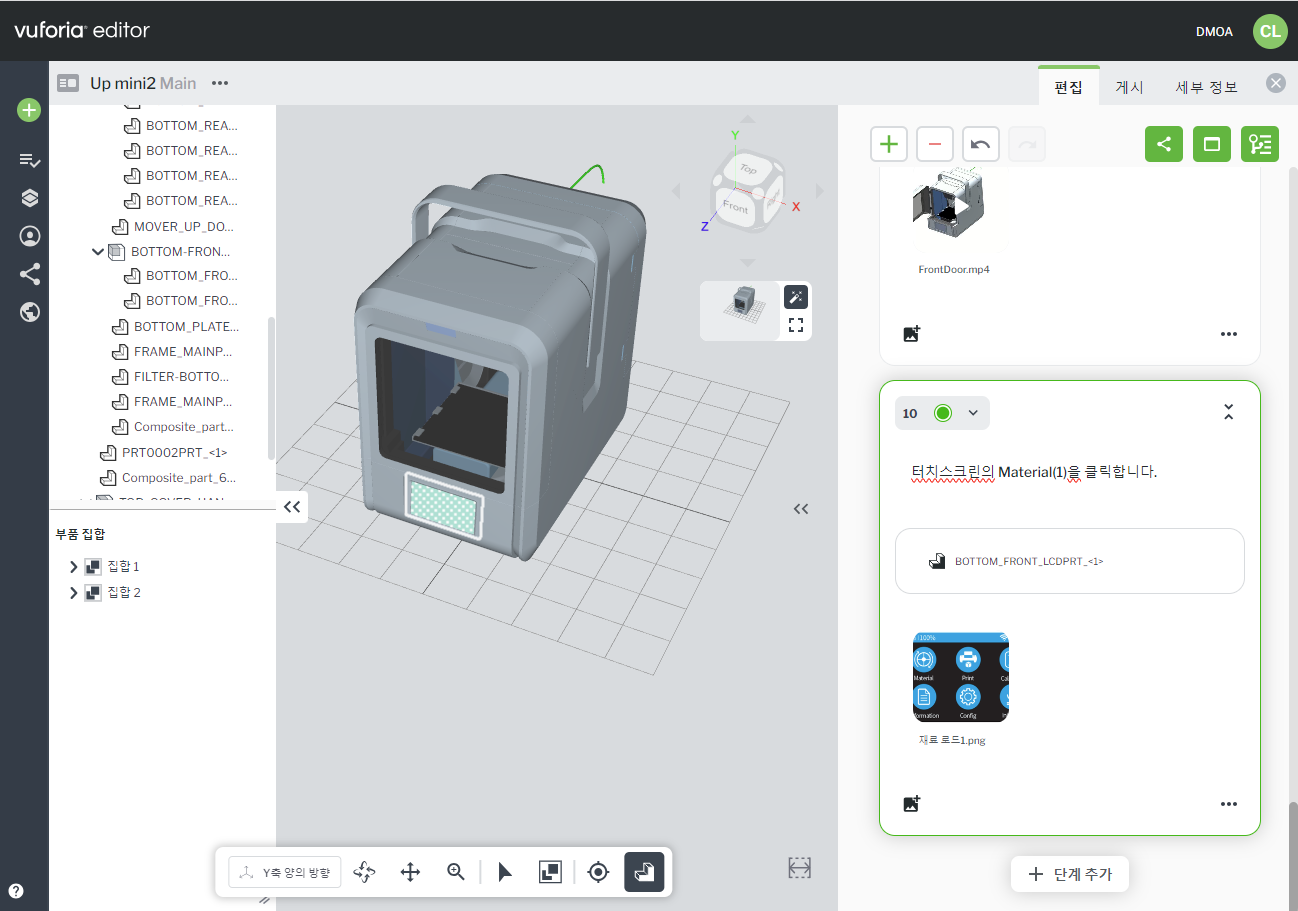The height and width of the screenshot is (911, 1298).
Task: Select the zoom magnifier tool
Action: (x=456, y=872)
